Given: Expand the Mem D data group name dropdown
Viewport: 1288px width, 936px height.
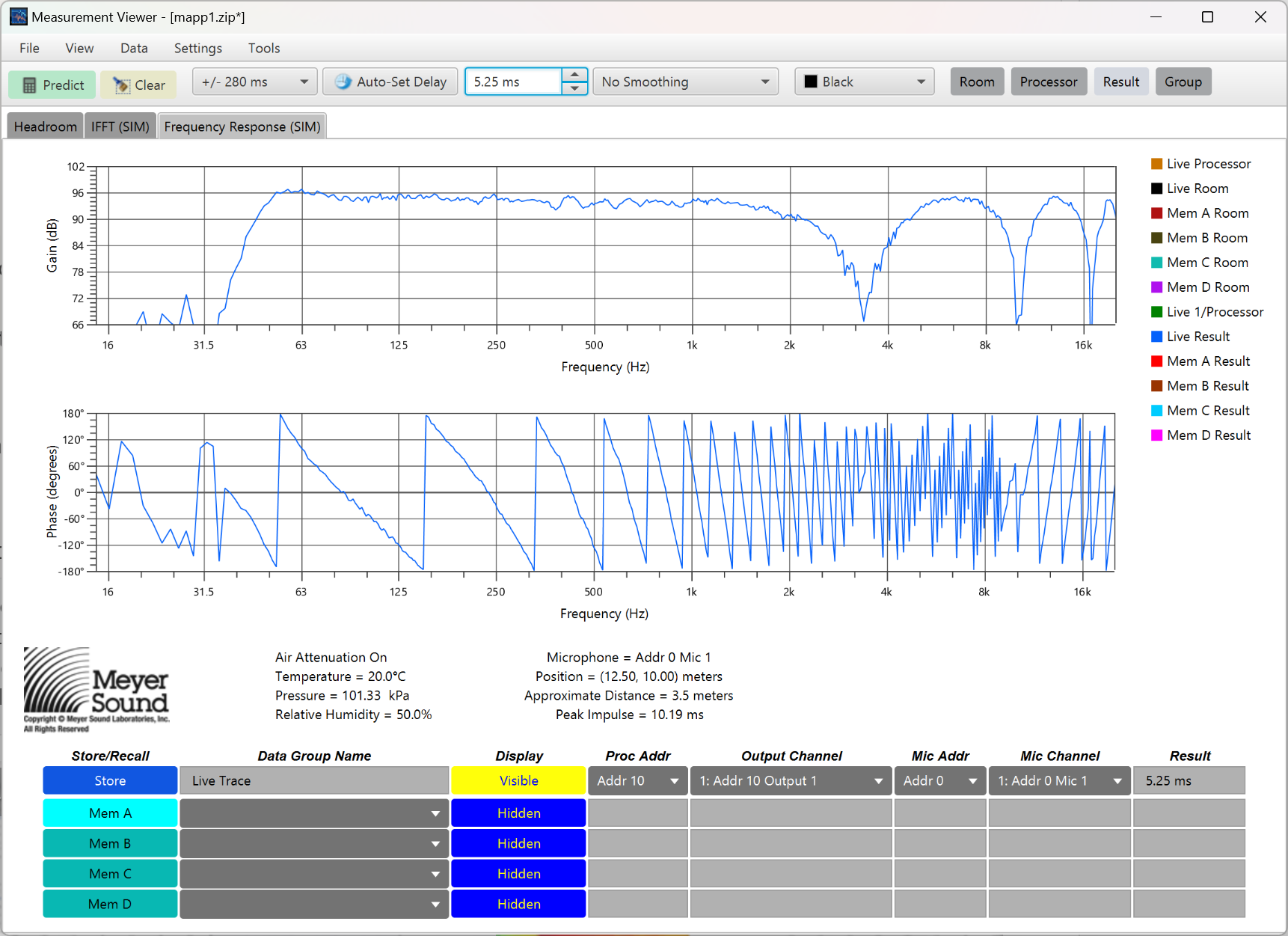Looking at the screenshot, I should pyautogui.click(x=435, y=905).
